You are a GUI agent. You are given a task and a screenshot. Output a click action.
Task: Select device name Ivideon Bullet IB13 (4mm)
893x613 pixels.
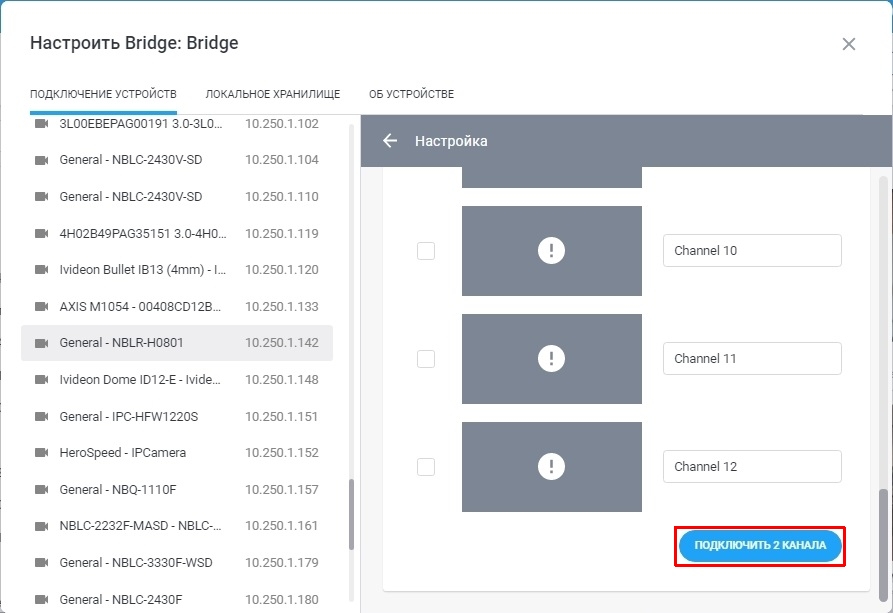(142, 269)
